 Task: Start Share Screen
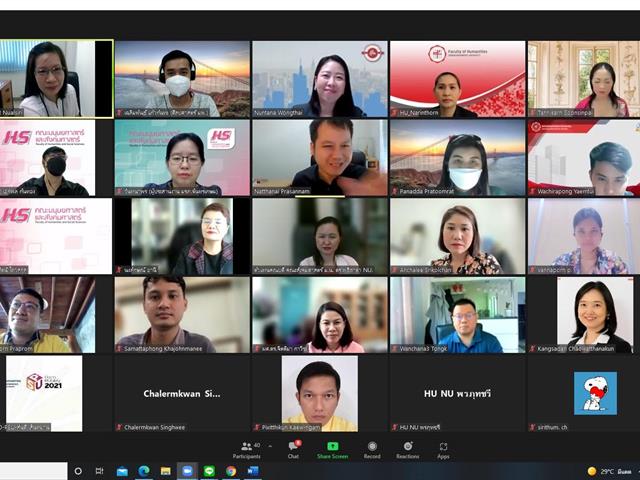pyautogui.click(x=333, y=451)
